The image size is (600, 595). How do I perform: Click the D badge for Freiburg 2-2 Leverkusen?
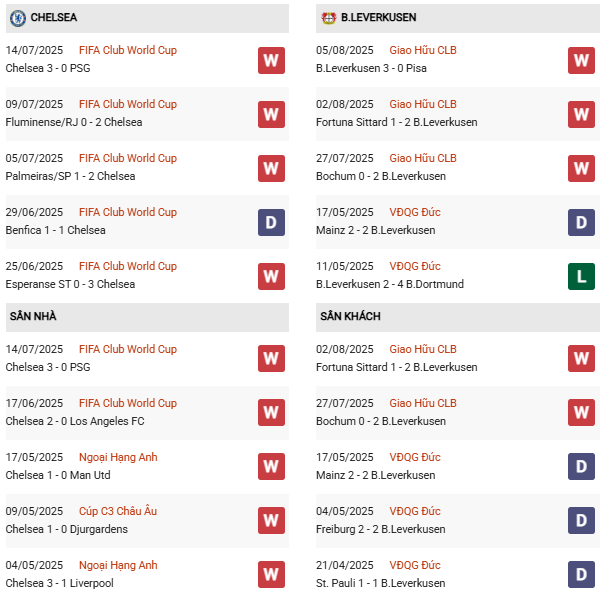tap(582, 520)
